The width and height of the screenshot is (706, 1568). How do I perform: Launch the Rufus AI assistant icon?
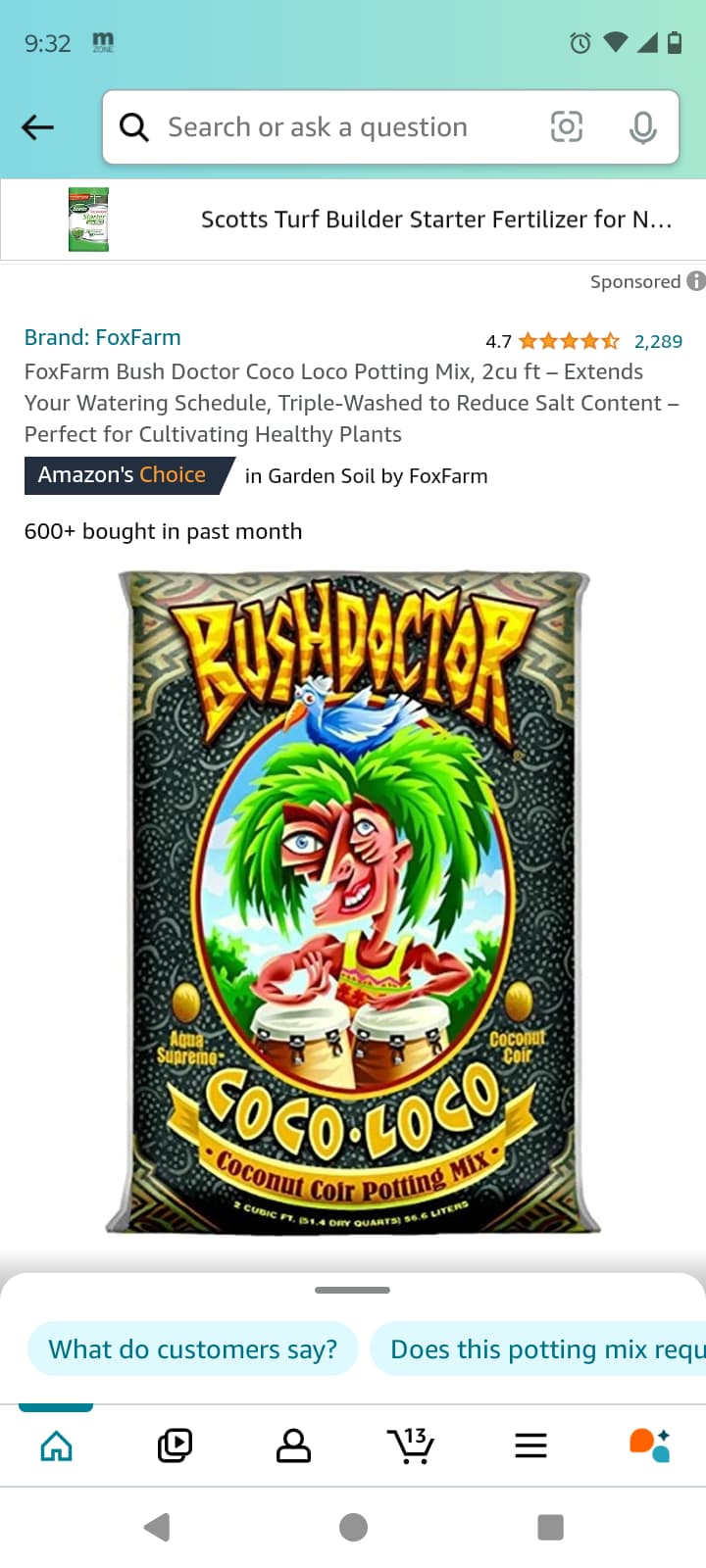point(649,1445)
